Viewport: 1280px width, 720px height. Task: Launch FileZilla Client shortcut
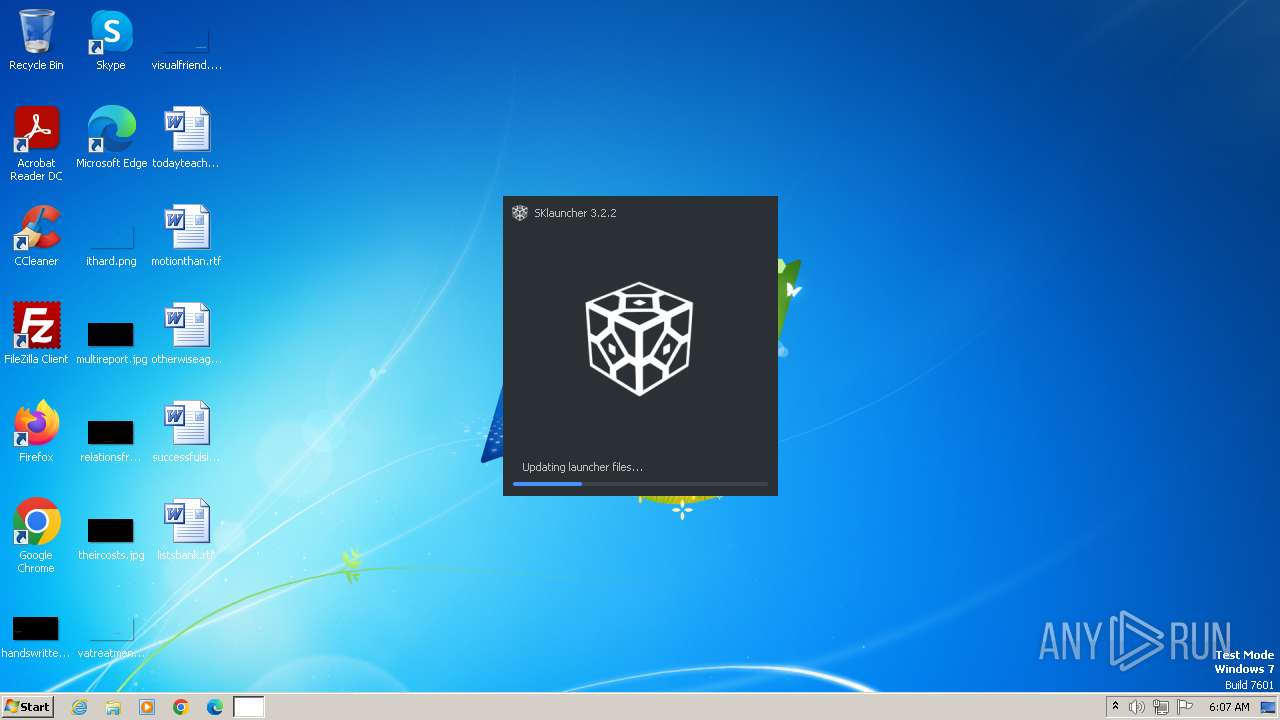click(36, 334)
